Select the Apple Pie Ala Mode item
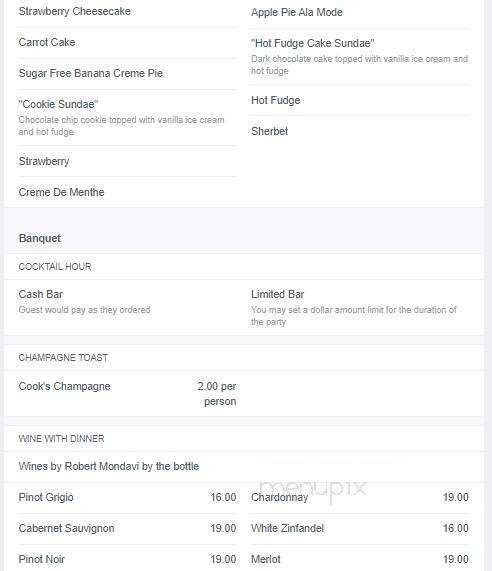This screenshot has width=492, height=571. coord(297,12)
